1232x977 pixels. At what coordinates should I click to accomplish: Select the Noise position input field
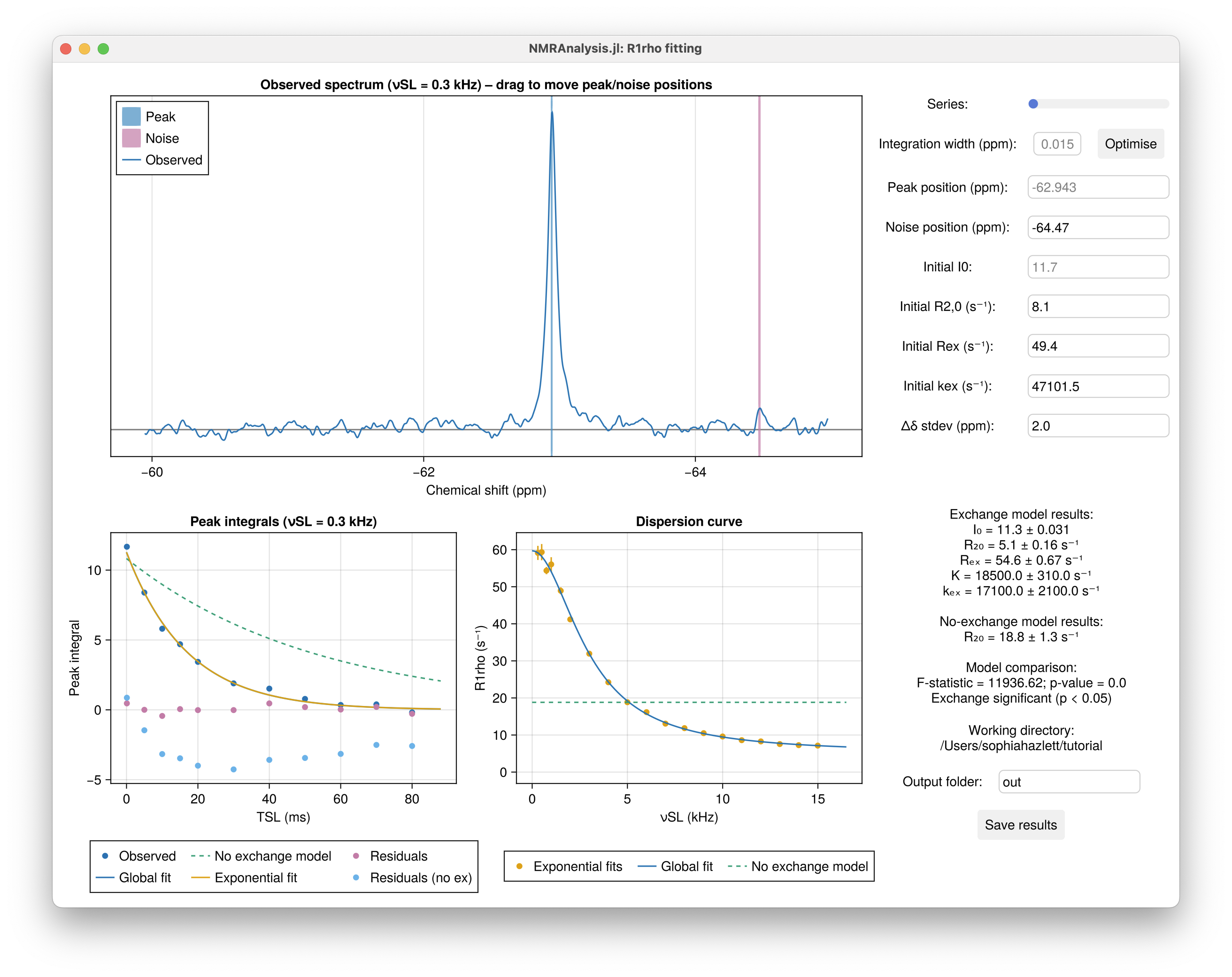[1098, 227]
